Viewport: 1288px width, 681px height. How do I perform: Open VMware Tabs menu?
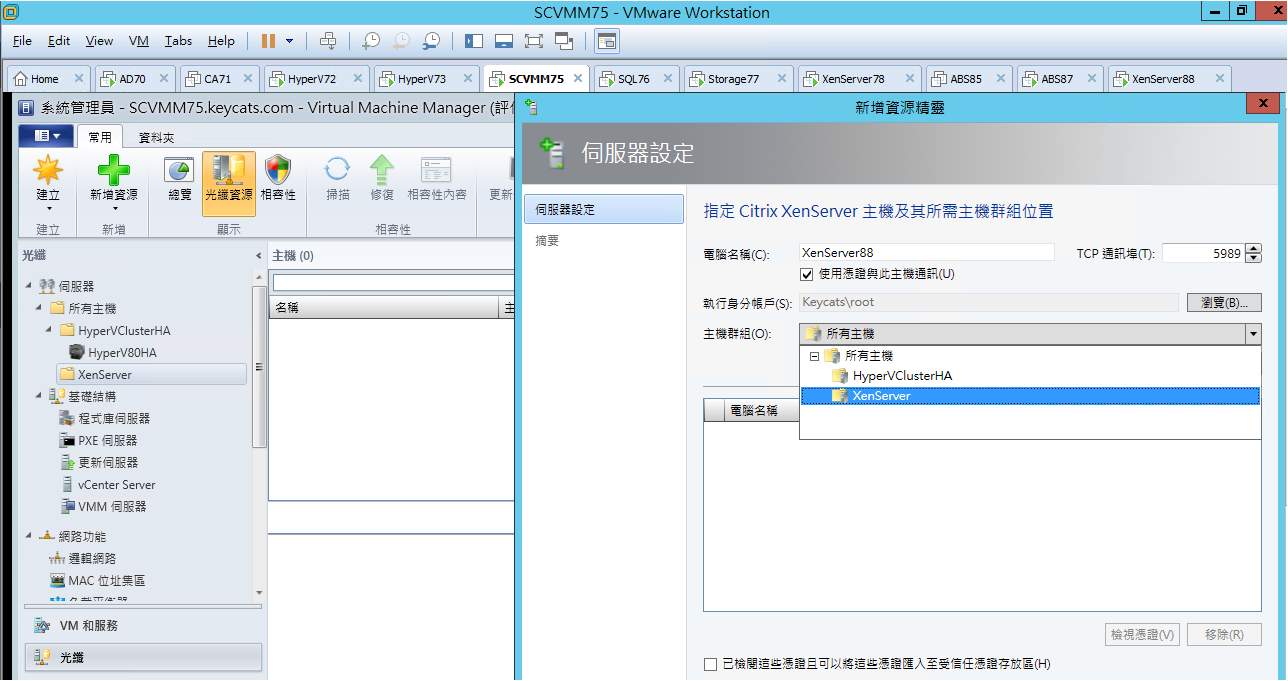tap(178, 41)
